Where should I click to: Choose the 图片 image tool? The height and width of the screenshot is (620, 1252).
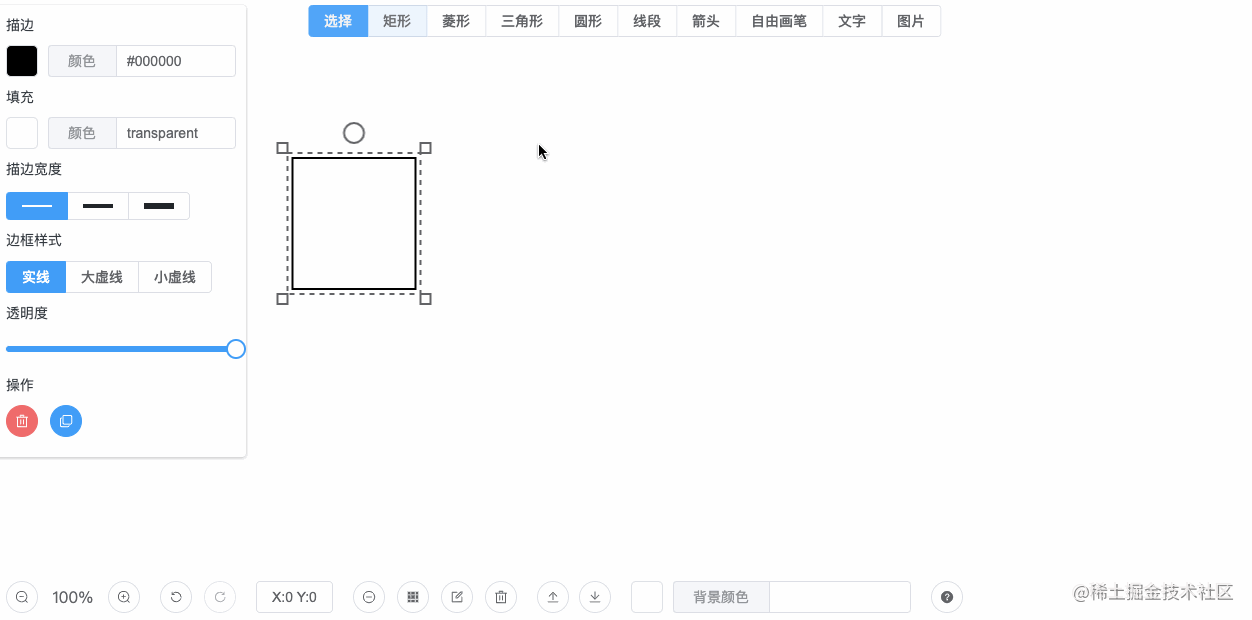[911, 21]
